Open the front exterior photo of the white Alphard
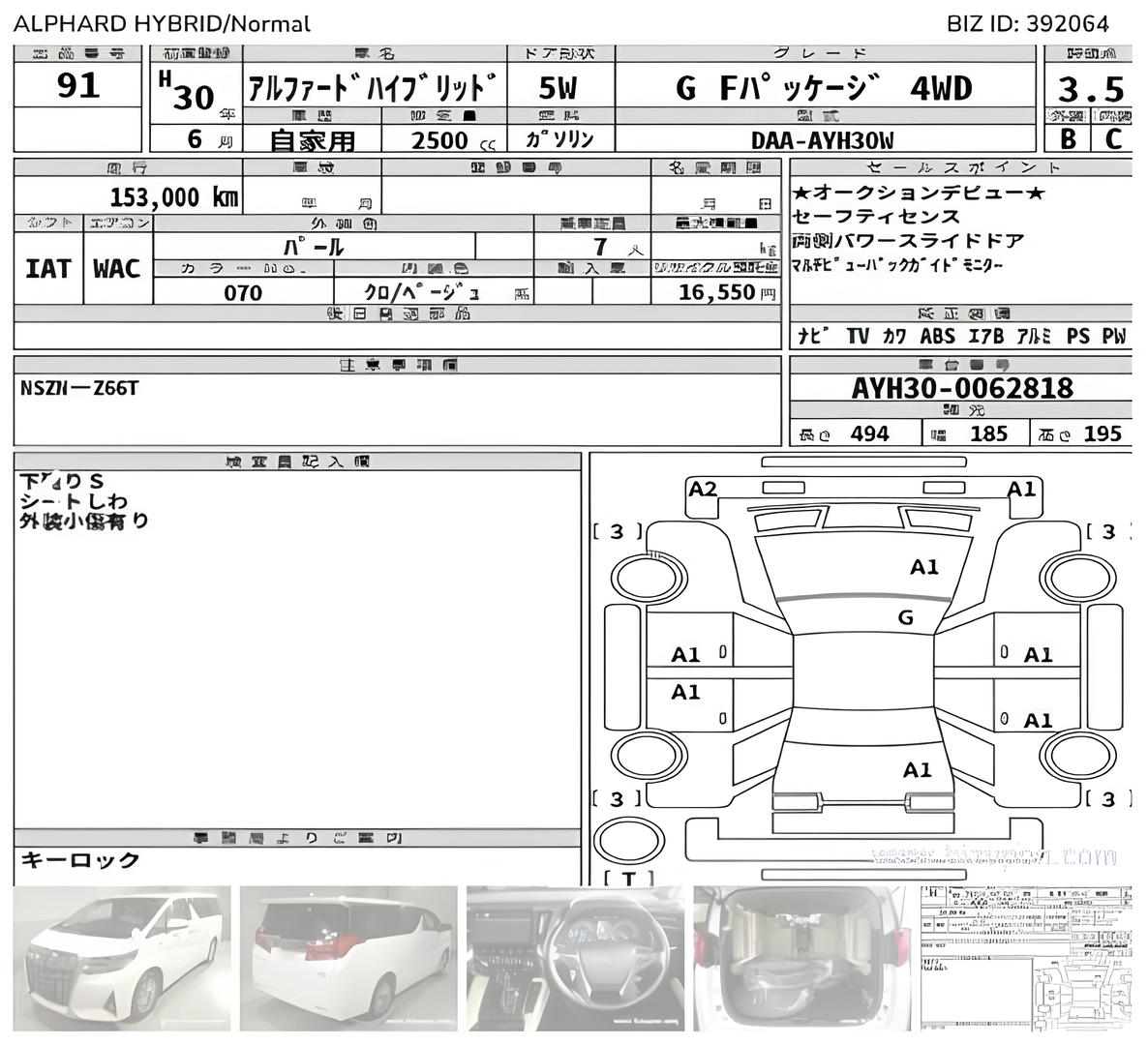1148x1045 pixels. click(122, 961)
